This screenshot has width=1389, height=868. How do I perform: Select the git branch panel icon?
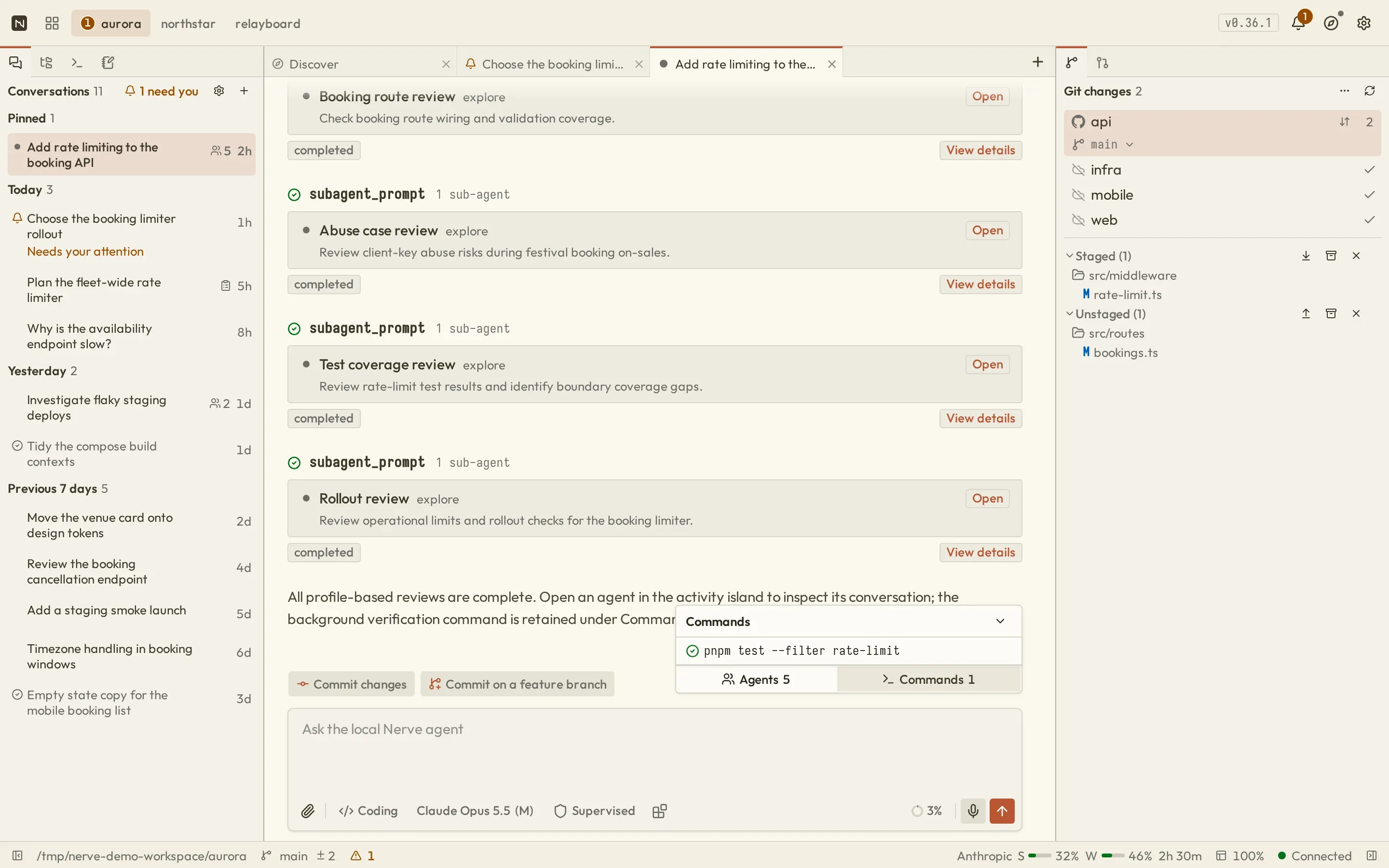(x=1072, y=63)
